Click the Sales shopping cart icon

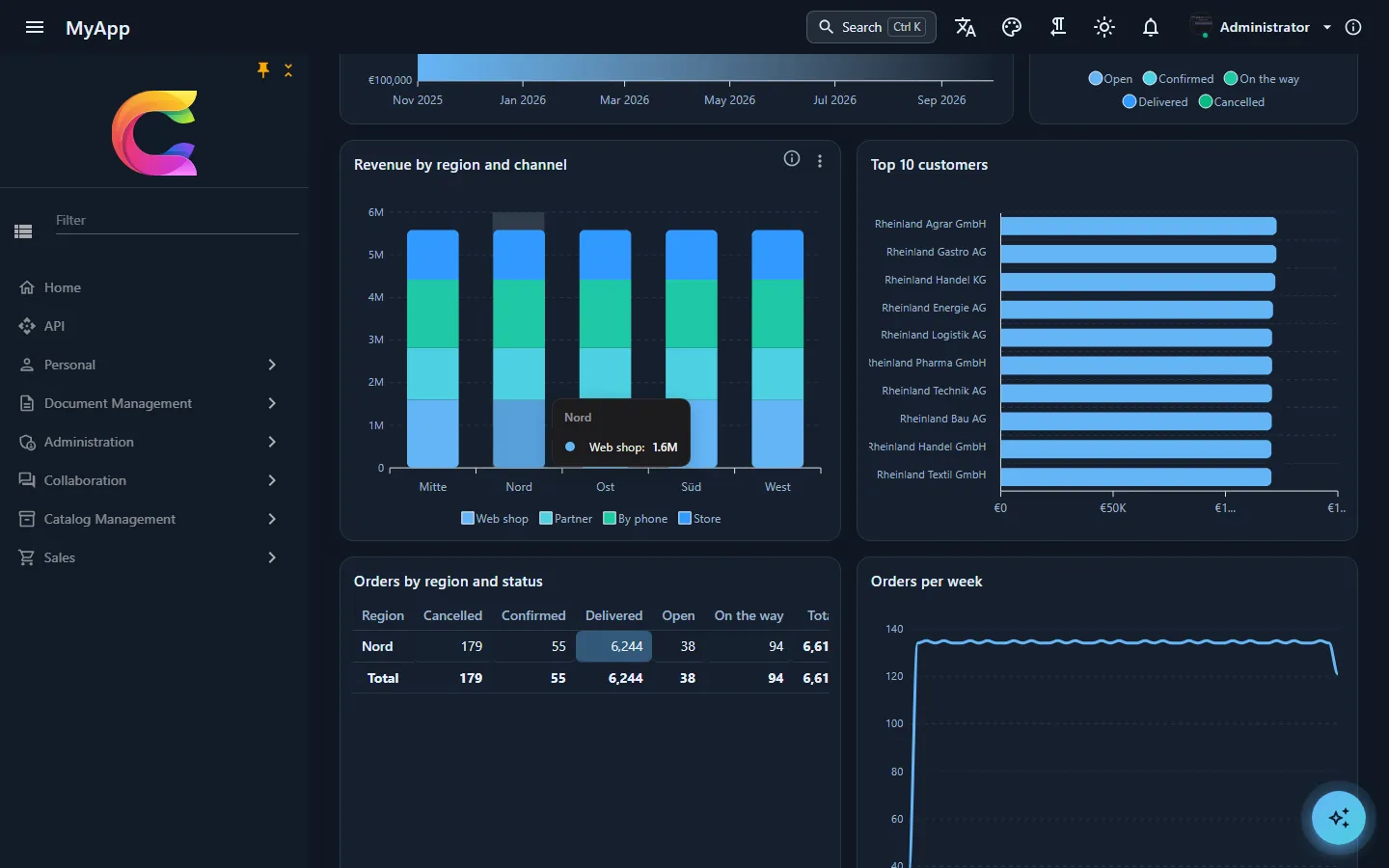pyautogui.click(x=27, y=557)
